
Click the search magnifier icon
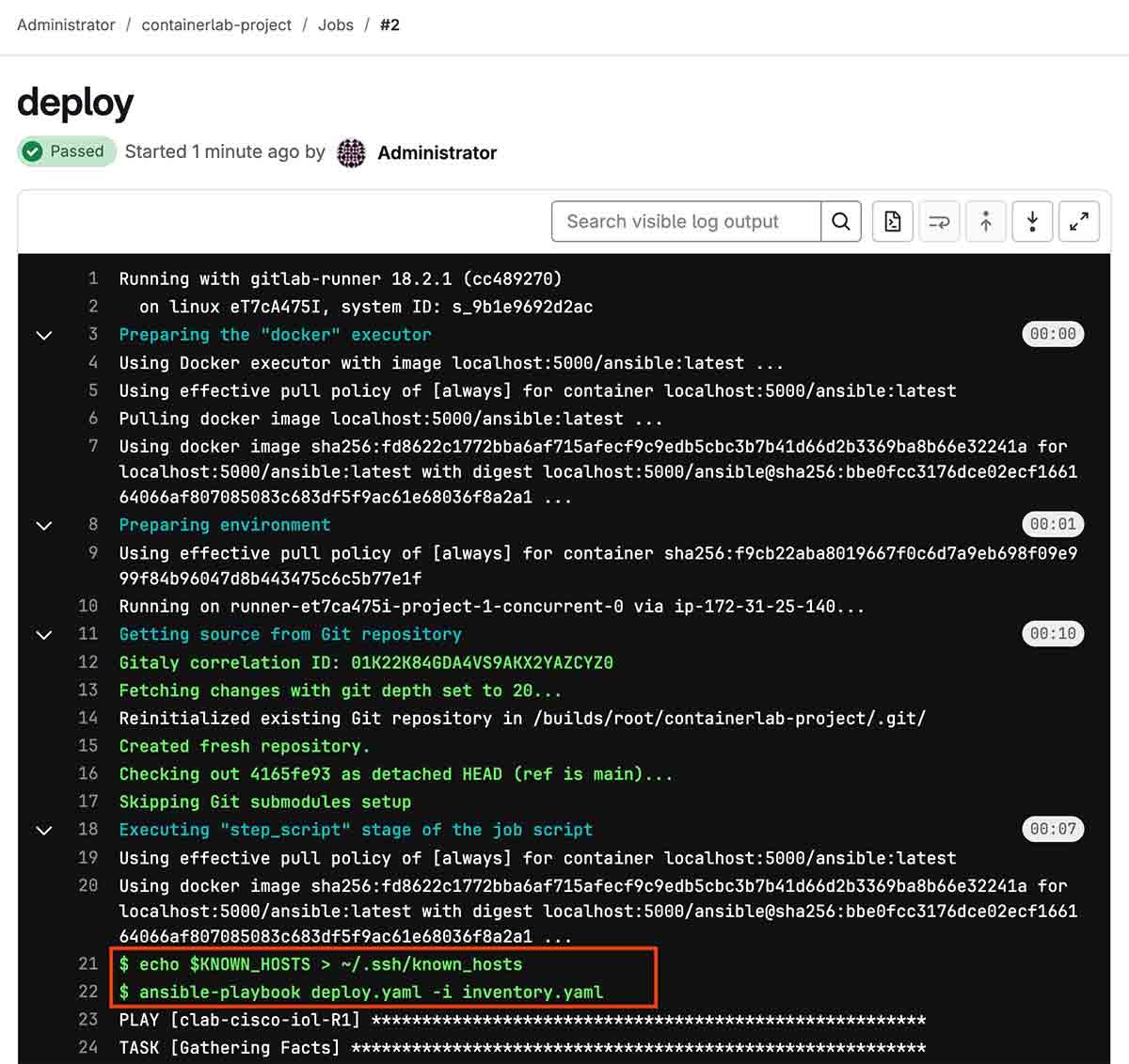click(x=840, y=221)
